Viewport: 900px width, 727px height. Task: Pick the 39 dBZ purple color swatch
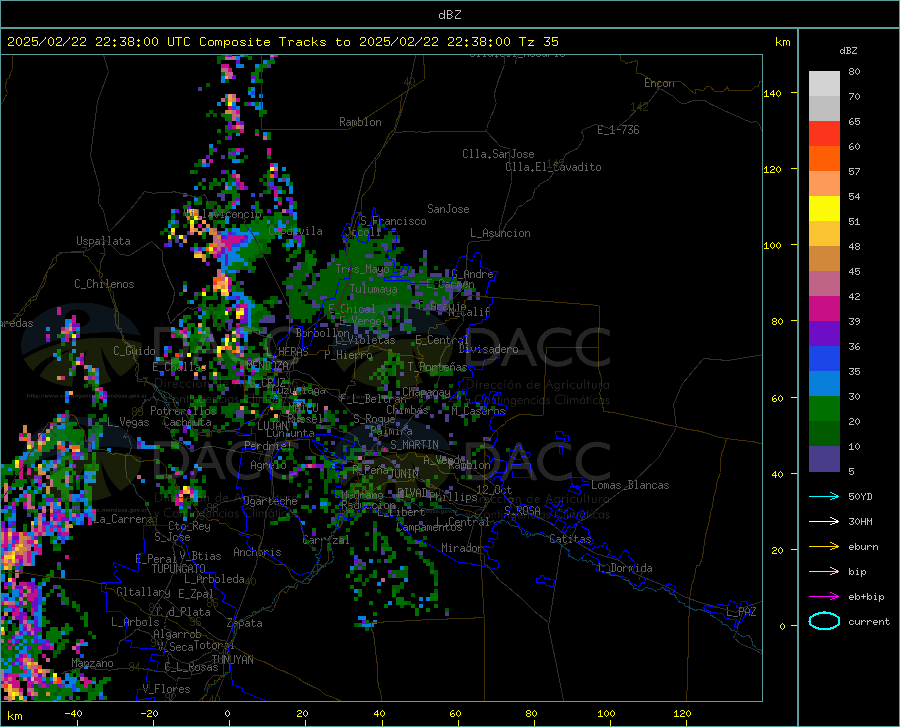pos(824,334)
